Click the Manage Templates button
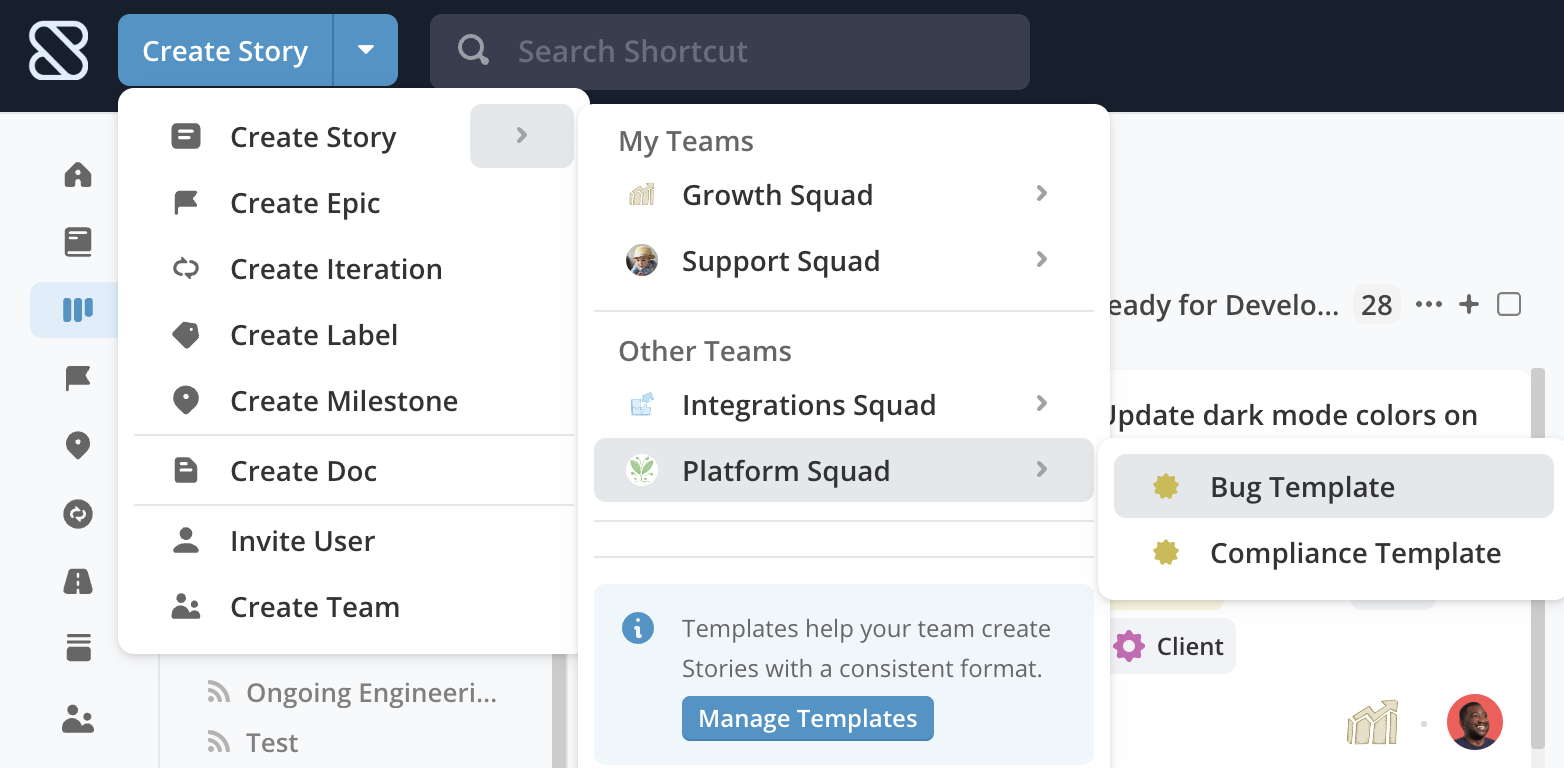1564x768 pixels. [x=808, y=718]
